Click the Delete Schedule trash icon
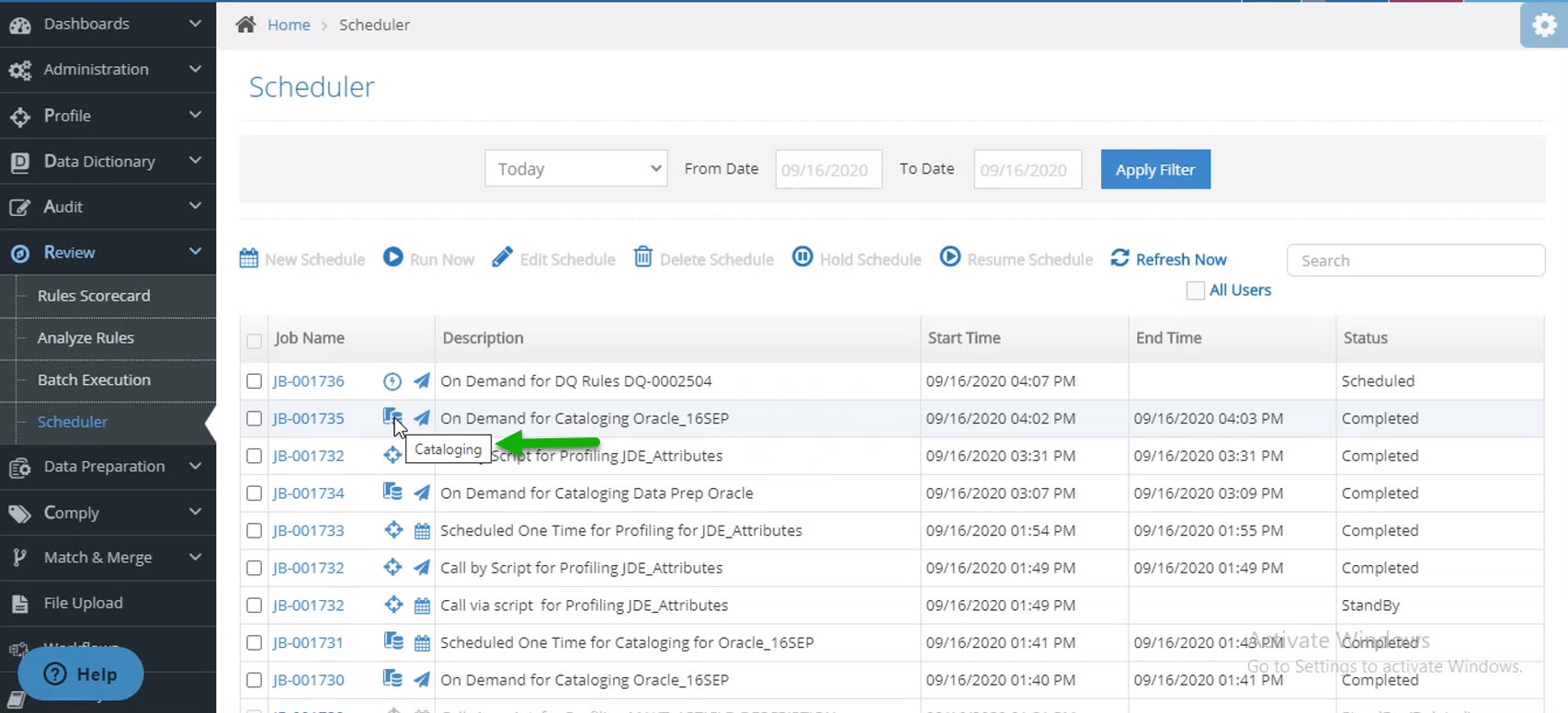This screenshot has width=1568, height=713. (643, 257)
